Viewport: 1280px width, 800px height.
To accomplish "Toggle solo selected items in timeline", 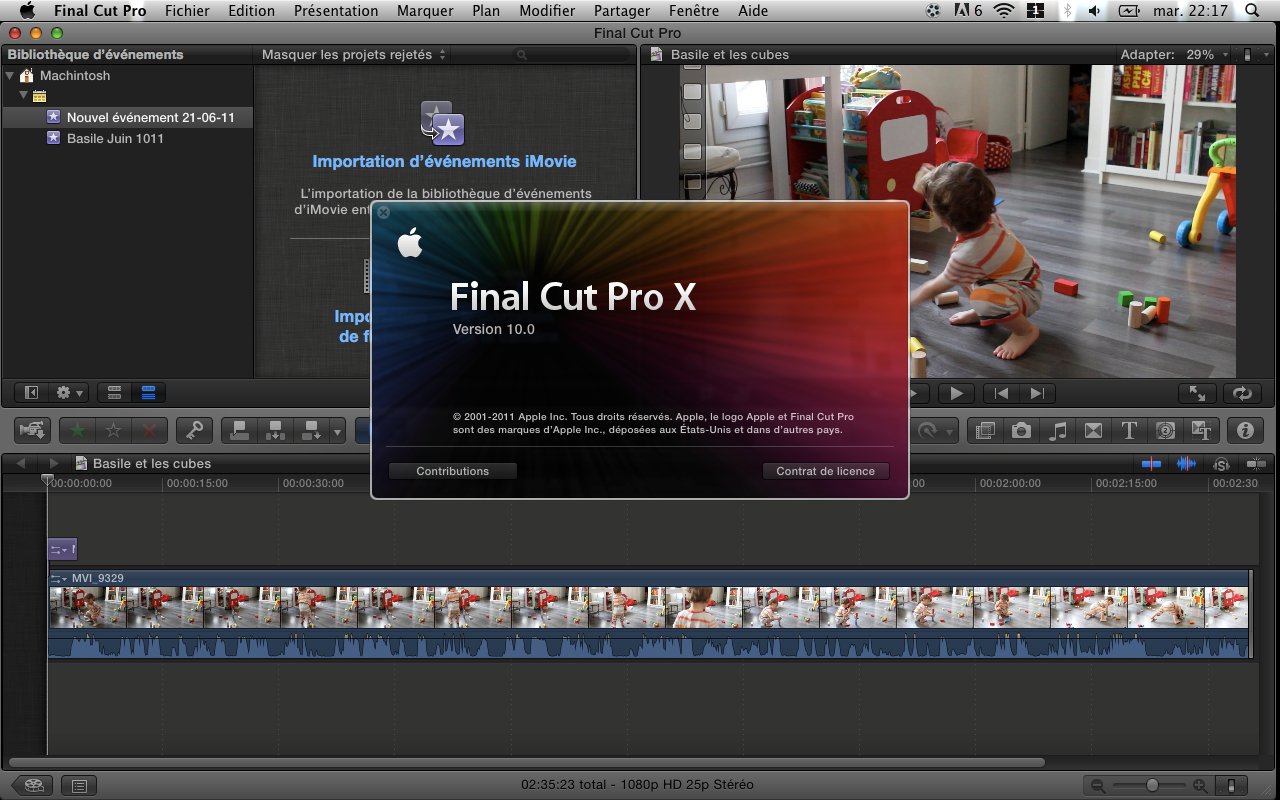I will 1221,464.
